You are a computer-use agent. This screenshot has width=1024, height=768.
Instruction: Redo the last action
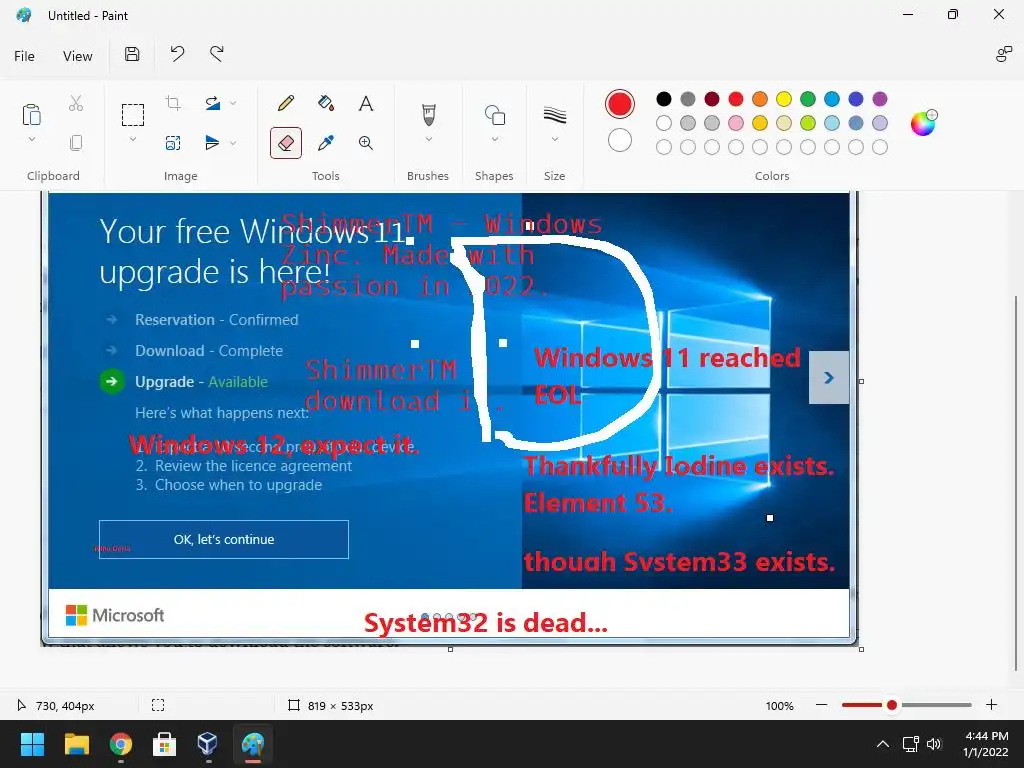pyautogui.click(x=217, y=54)
